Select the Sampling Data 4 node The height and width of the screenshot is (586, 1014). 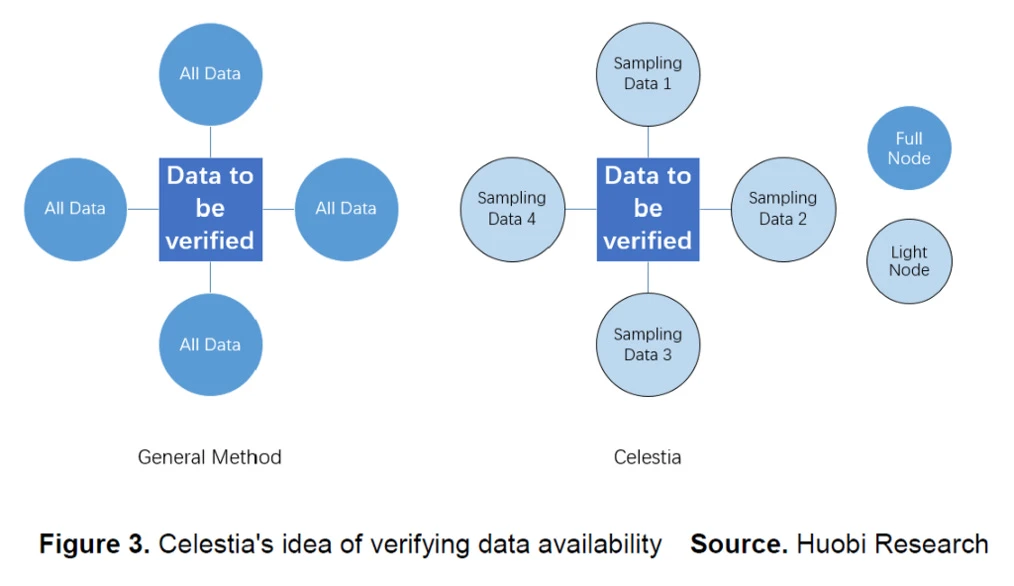point(512,209)
